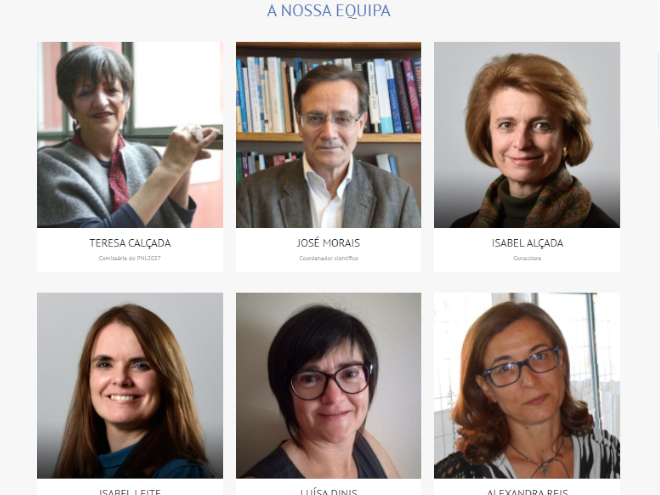Click the 'Consultora' role subtitle

coord(527,258)
